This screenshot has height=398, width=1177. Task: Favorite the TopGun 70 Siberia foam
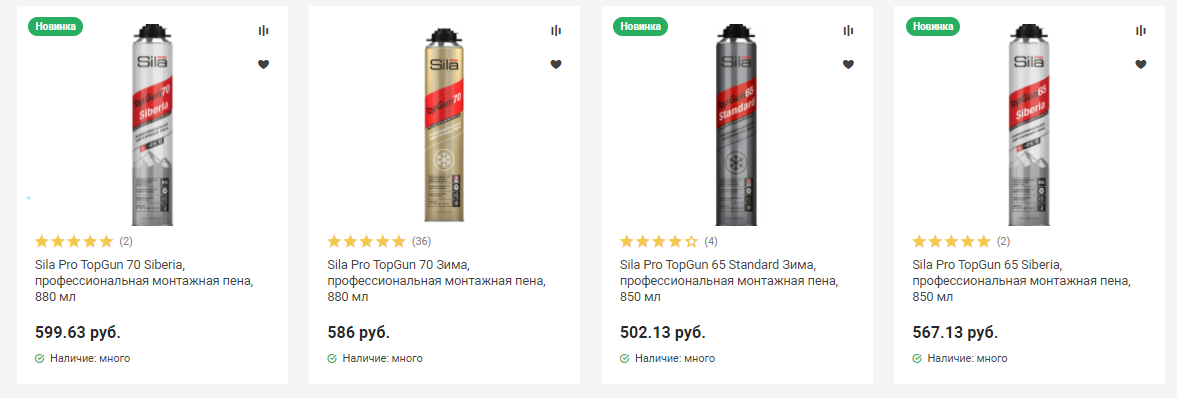pos(263,65)
